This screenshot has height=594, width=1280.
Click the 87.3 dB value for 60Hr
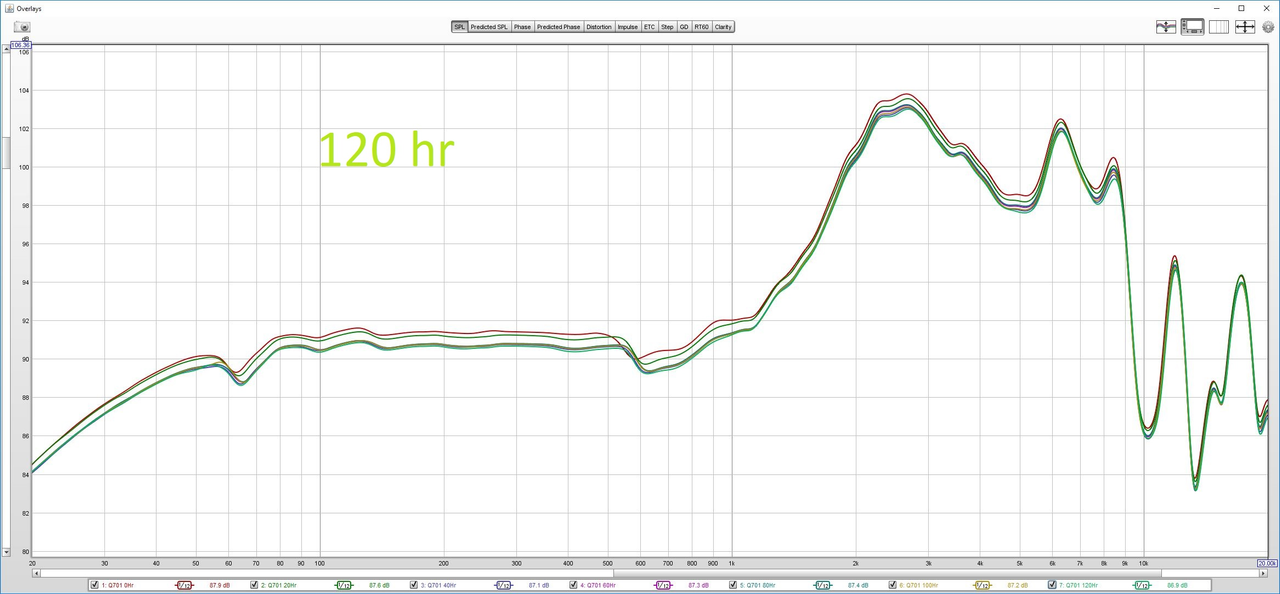pos(699,585)
